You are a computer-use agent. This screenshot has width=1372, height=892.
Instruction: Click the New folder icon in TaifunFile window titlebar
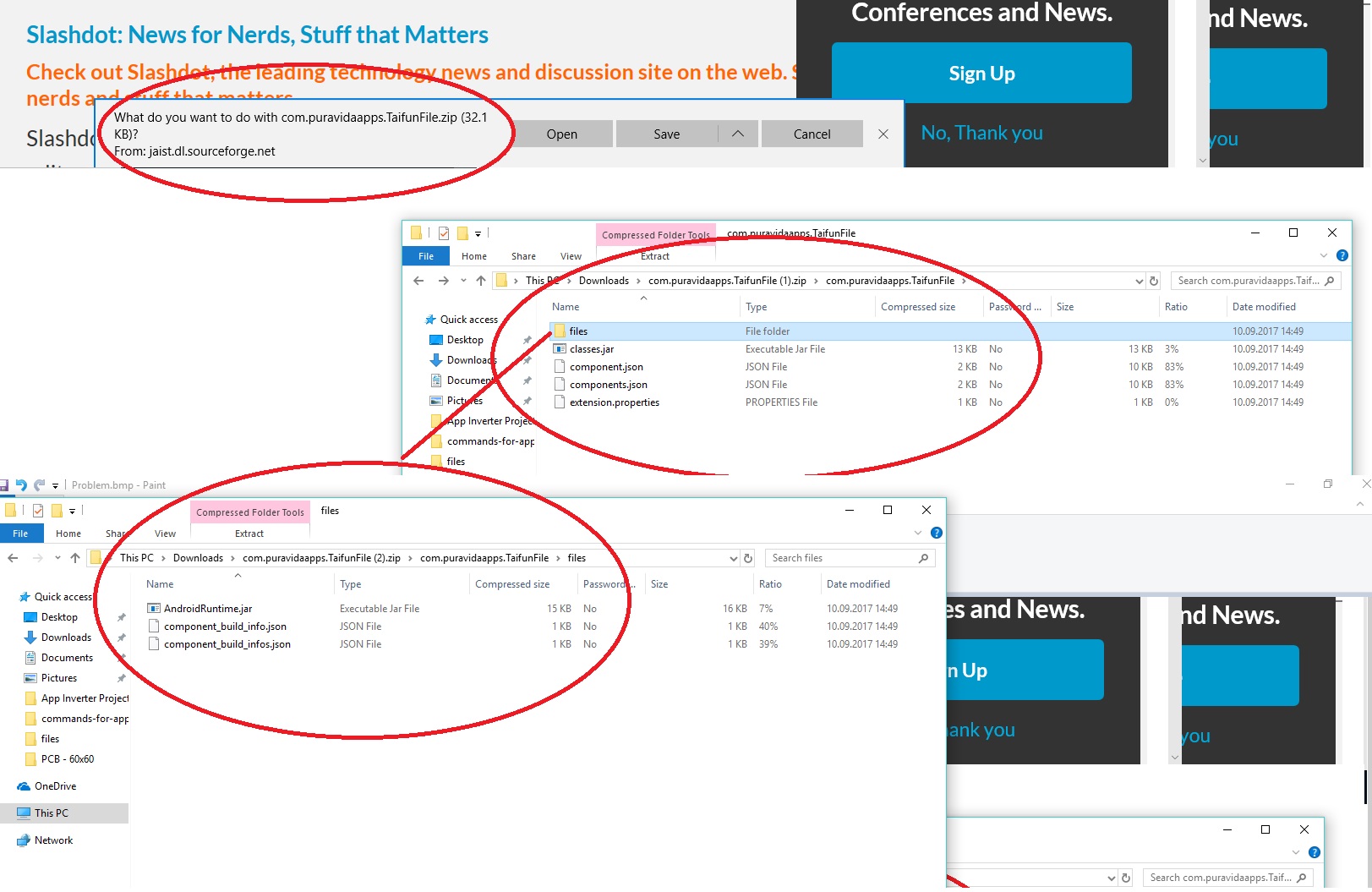click(462, 233)
